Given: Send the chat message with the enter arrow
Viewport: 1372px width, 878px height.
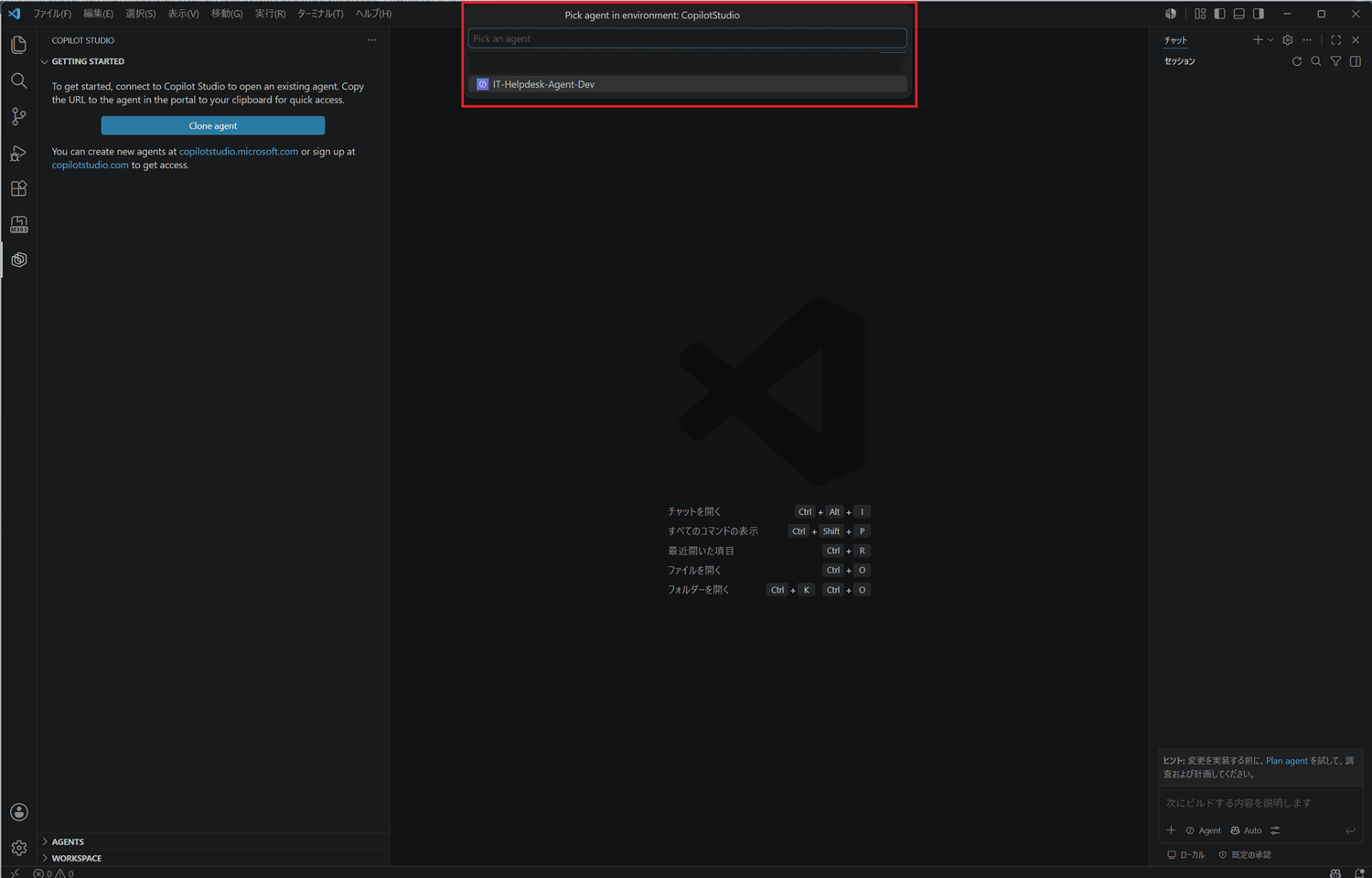Looking at the screenshot, I should pyautogui.click(x=1350, y=830).
